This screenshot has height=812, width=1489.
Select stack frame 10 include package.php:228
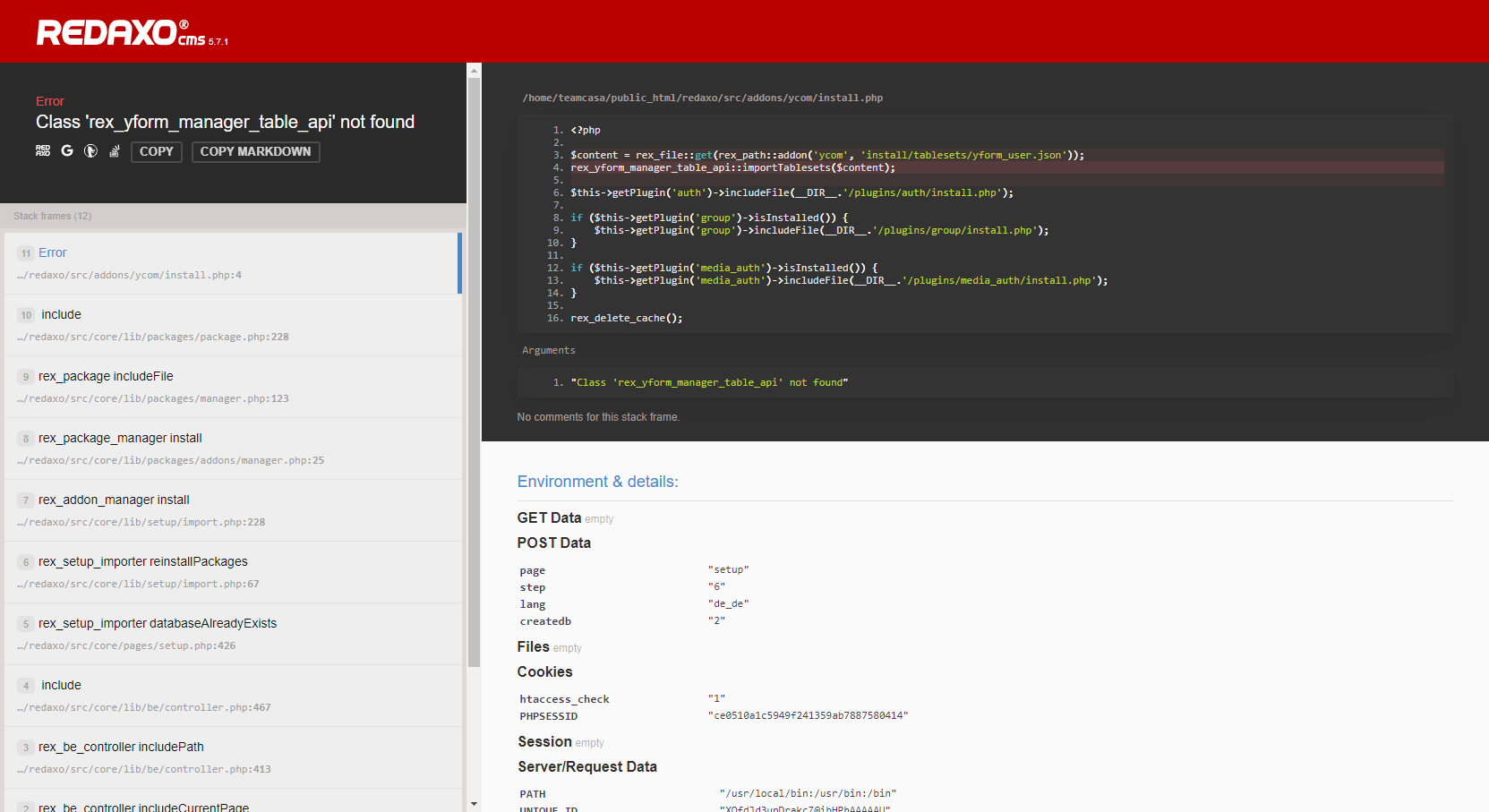pos(233,325)
